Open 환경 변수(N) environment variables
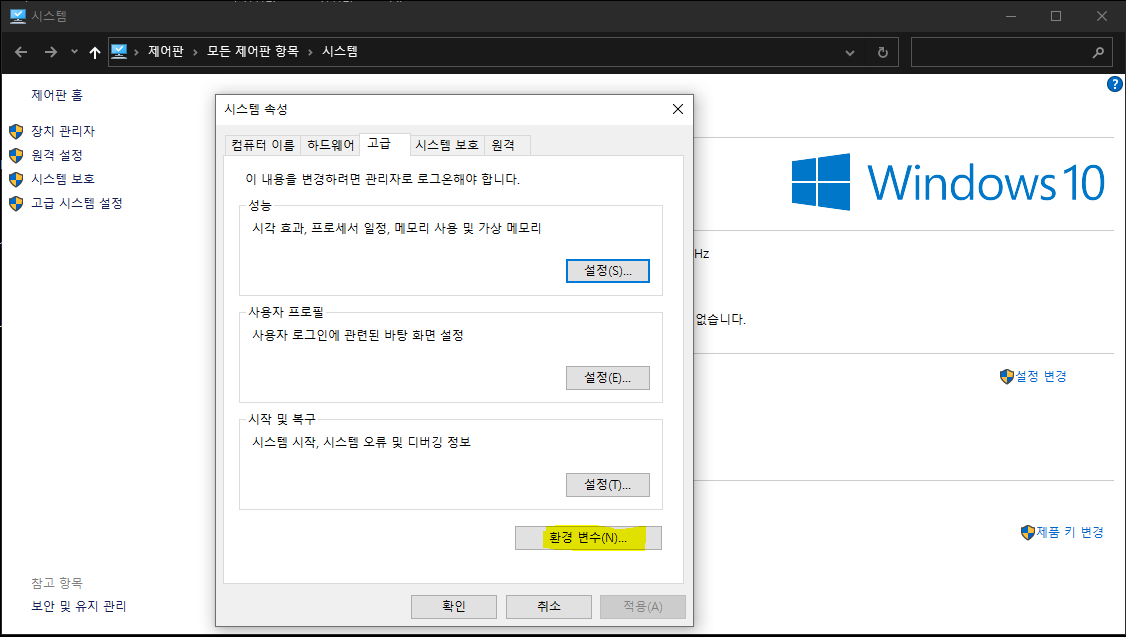The width and height of the screenshot is (1126, 637). [x=588, y=538]
